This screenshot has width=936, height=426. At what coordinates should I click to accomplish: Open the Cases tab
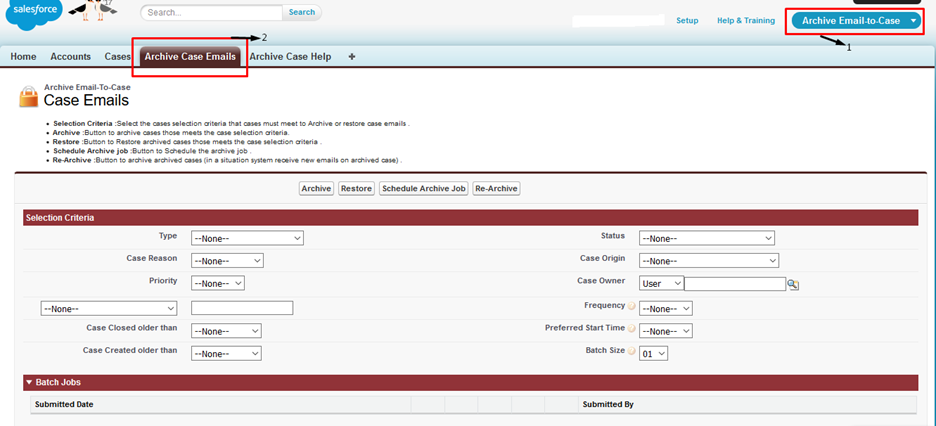(118, 57)
